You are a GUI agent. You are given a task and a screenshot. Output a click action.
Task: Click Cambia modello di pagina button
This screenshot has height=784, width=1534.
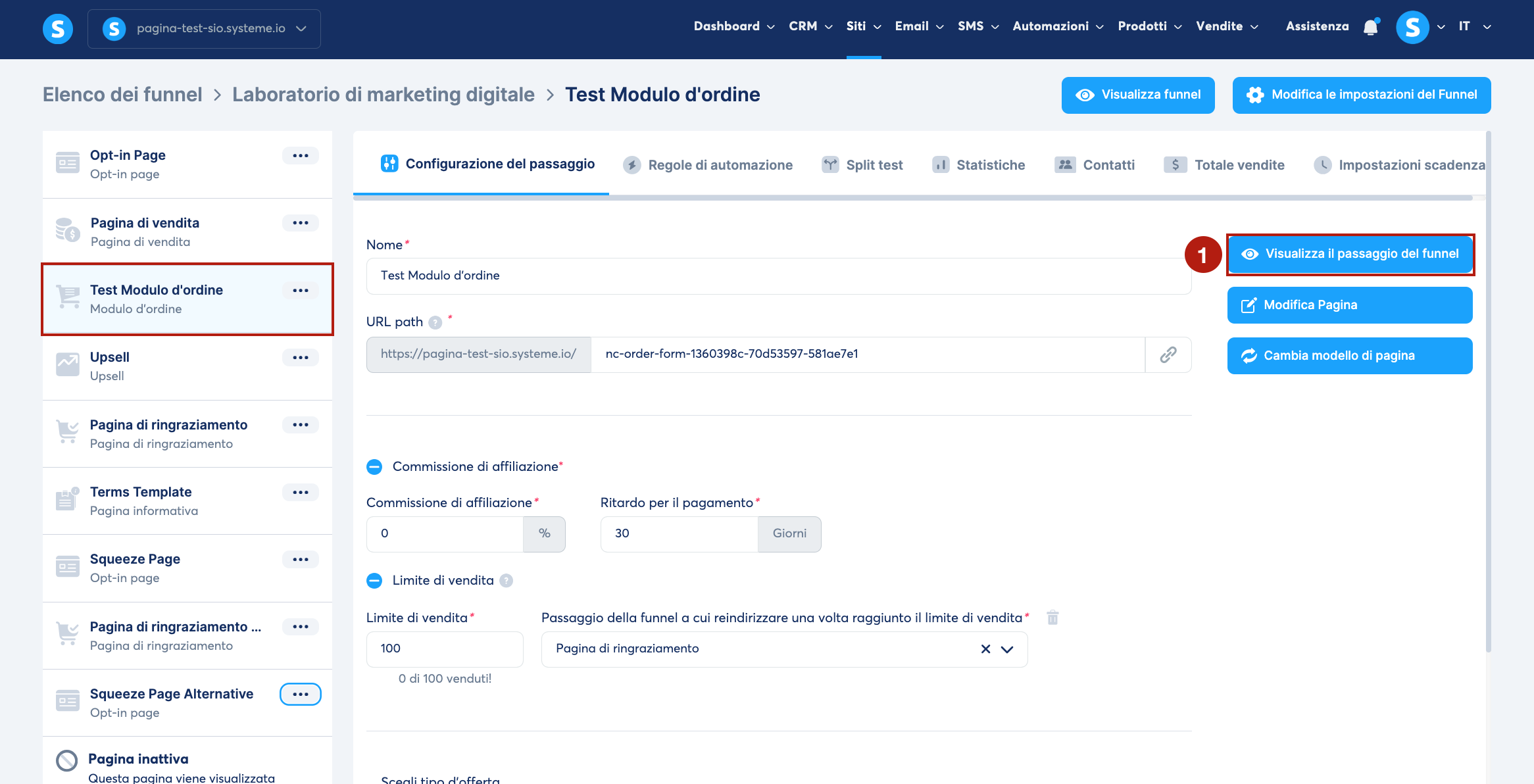point(1350,356)
